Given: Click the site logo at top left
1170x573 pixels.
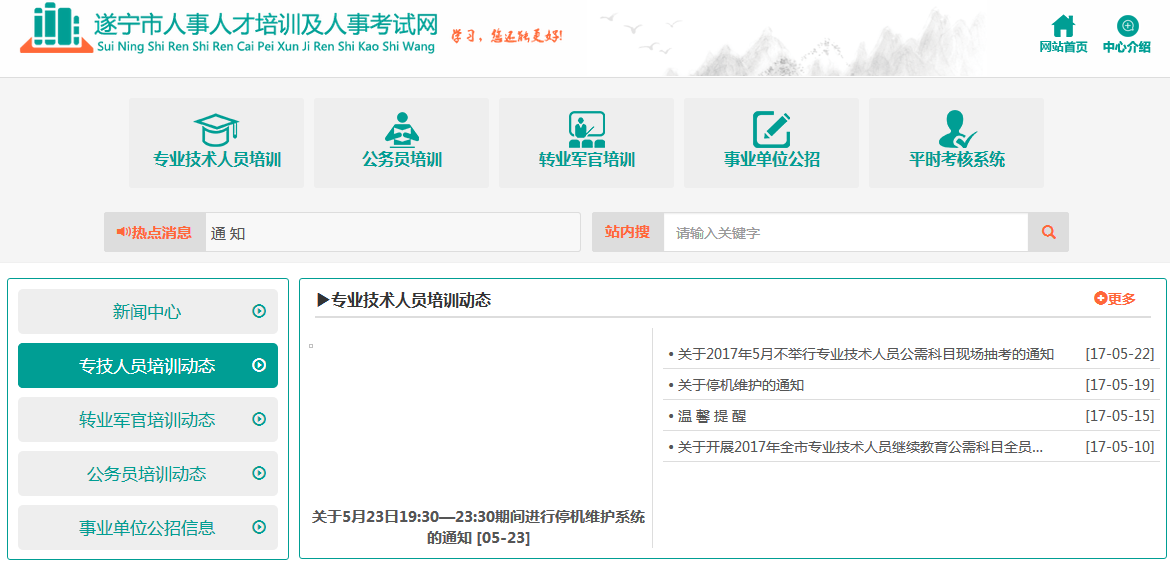Looking at the screenshot, I should (x=56, y=28).
